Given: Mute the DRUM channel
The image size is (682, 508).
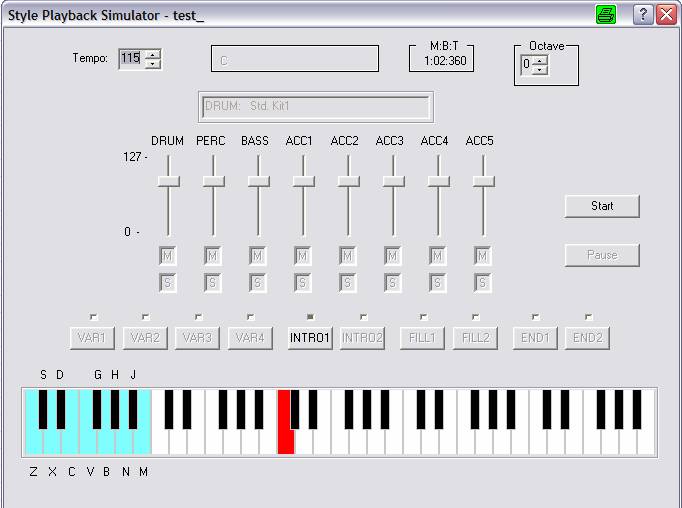Looking at the screenshot, I should pyautogui.click(x=168, y=256).
